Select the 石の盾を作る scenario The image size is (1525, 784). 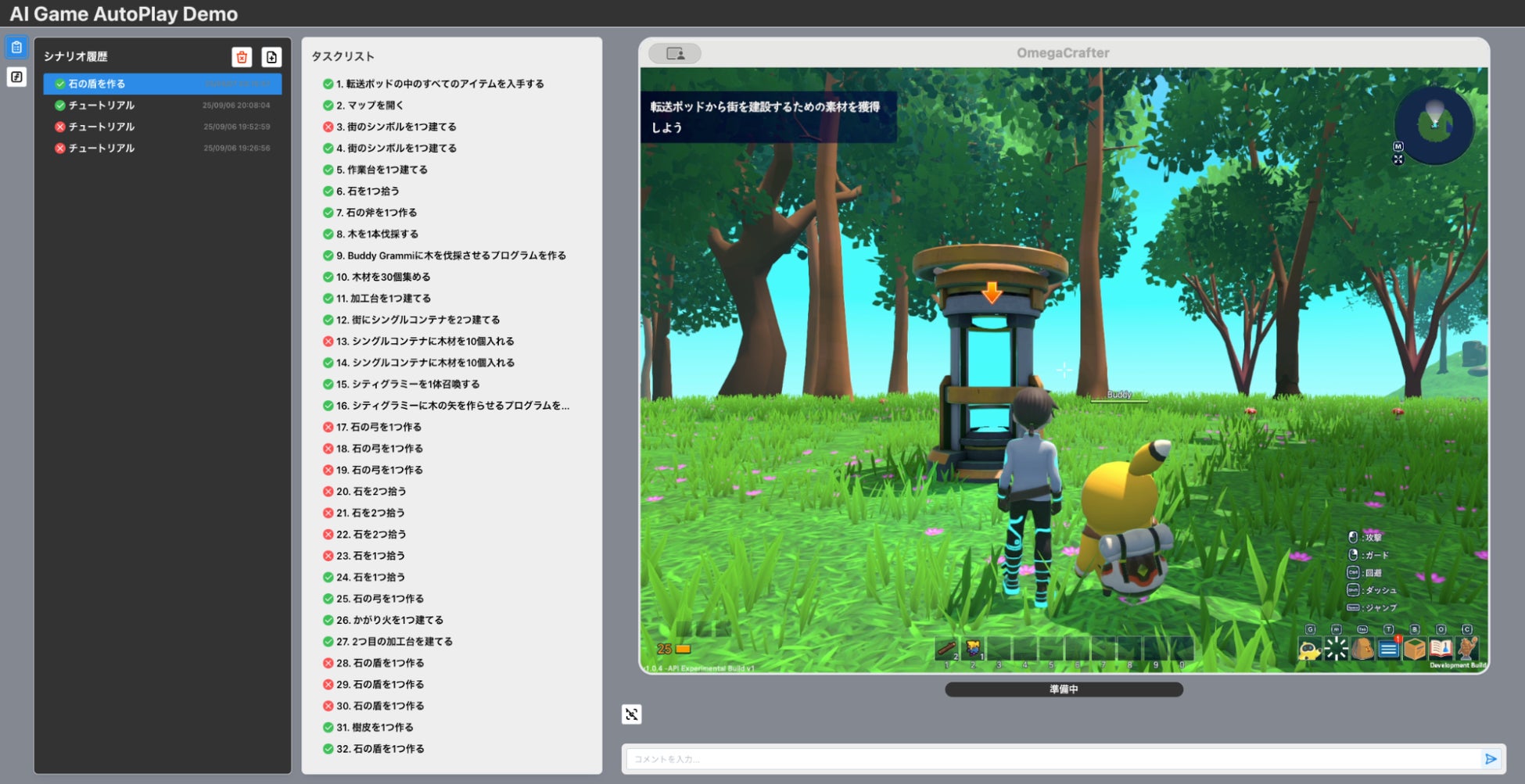(x=163, y=84)
